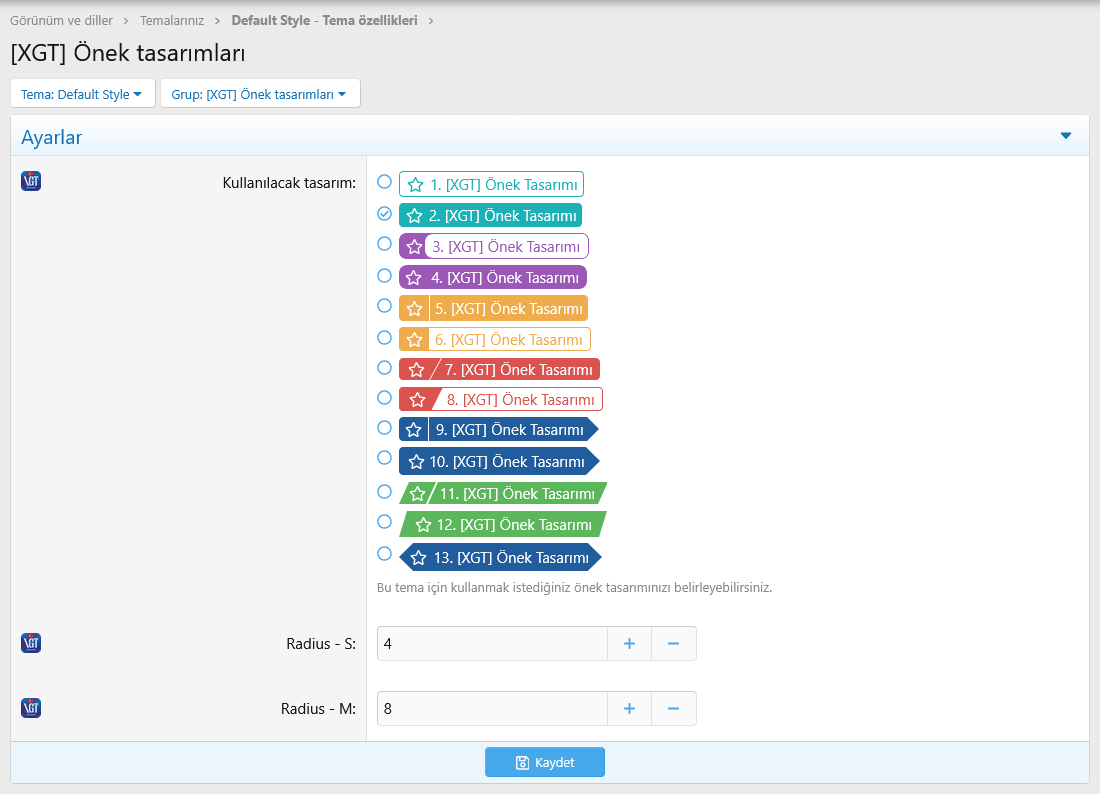Pick the orange 6. [XGT] Önek Tasarımı badge
The image size is (1100, 794).
click(494, 339)
